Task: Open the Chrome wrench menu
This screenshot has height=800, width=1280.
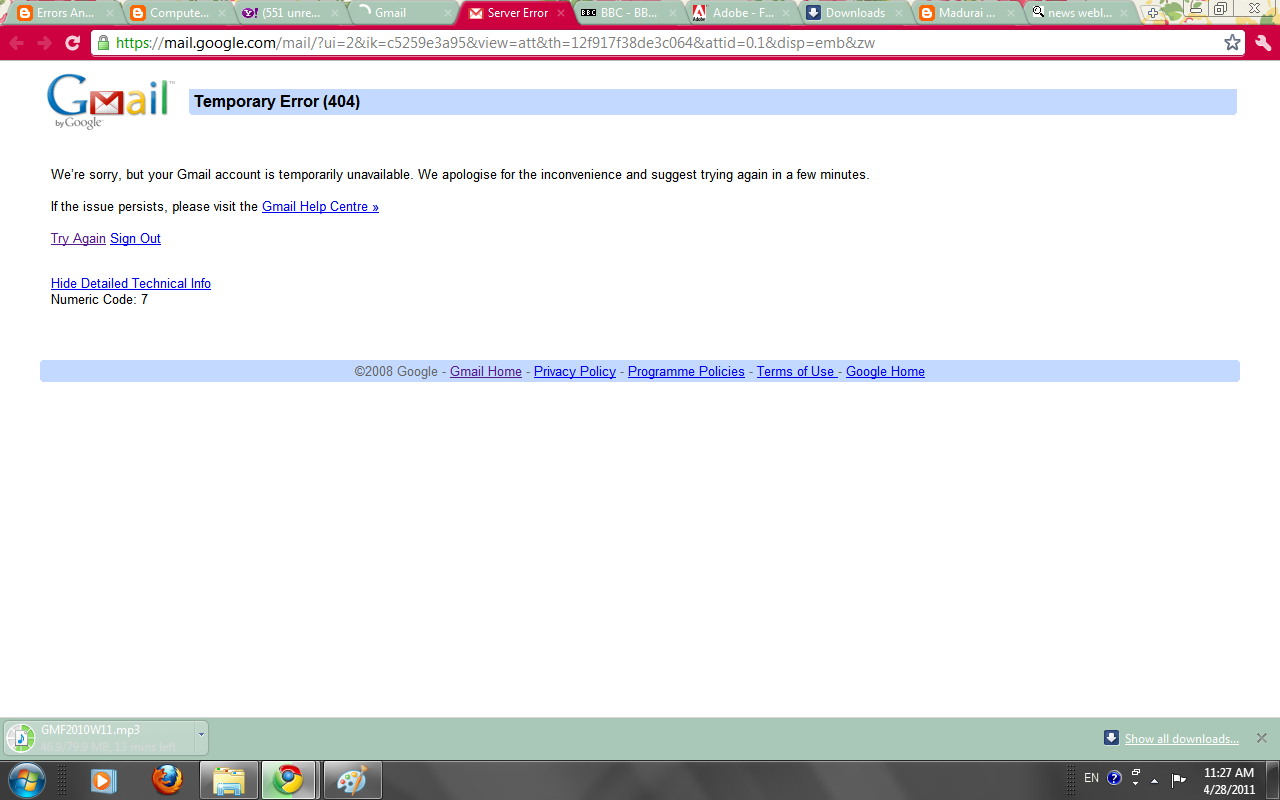Action: point(1263,43)
